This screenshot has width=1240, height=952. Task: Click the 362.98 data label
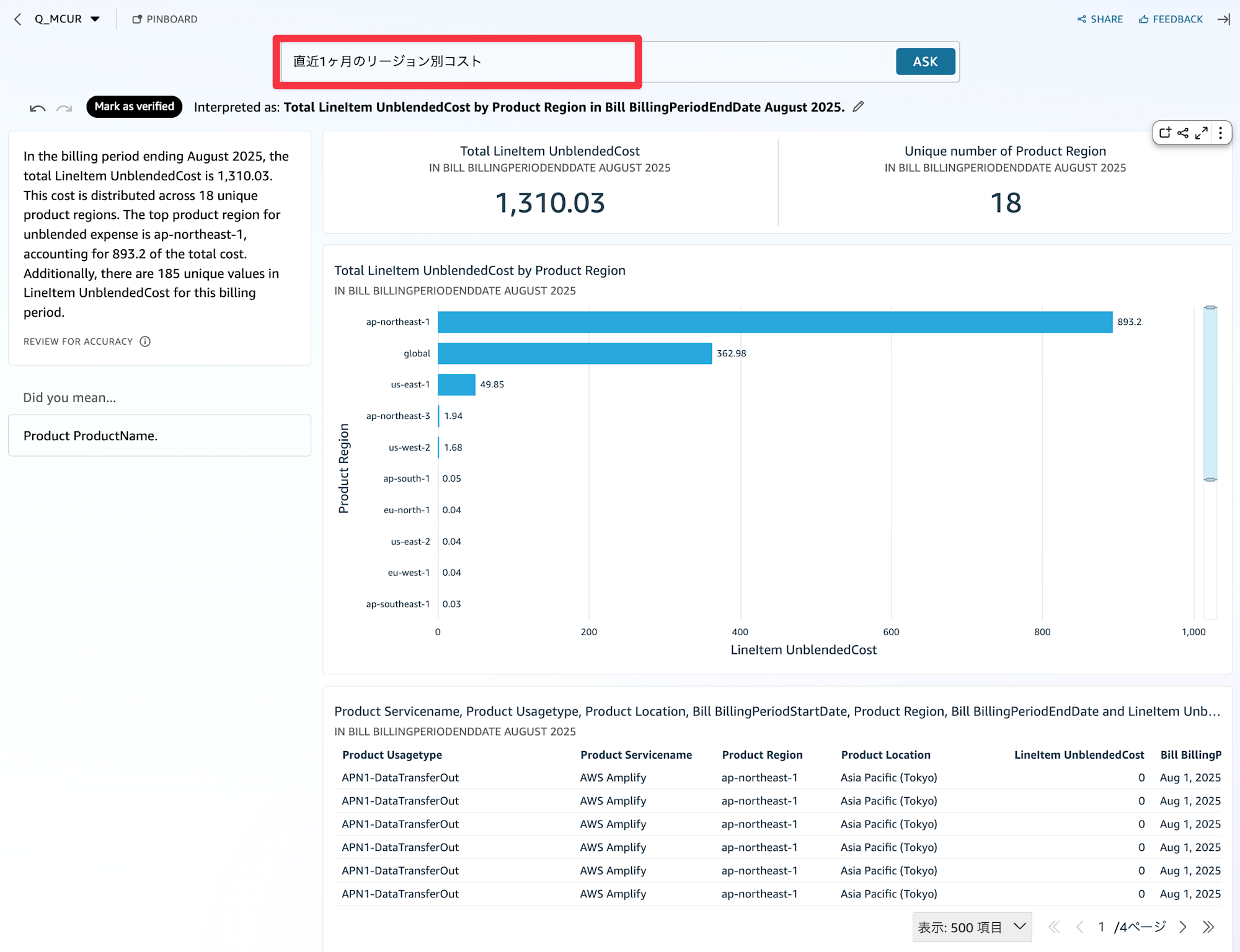point(732,353)
